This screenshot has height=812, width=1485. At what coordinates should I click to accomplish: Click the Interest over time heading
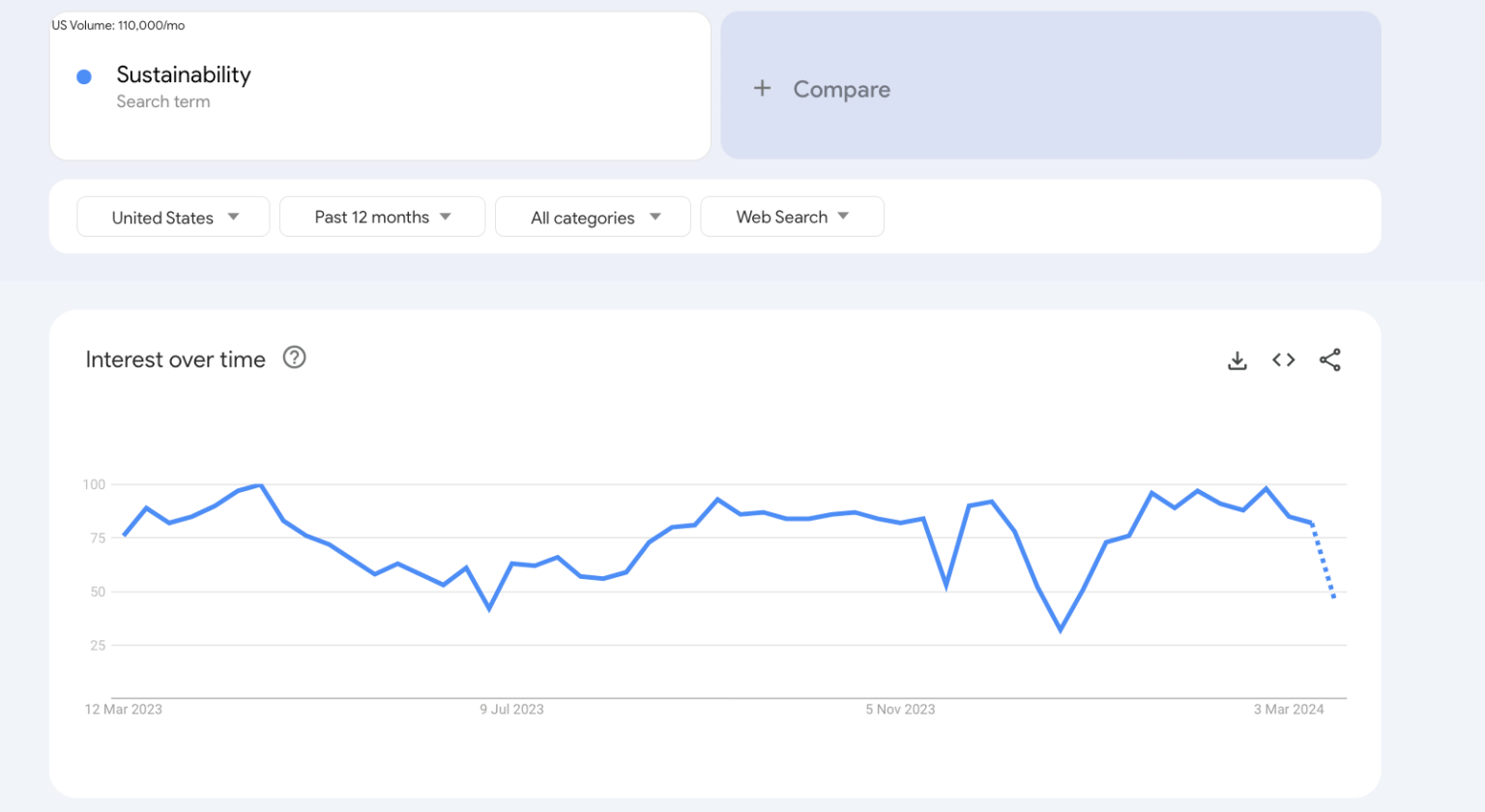click(x=174, y=359)
